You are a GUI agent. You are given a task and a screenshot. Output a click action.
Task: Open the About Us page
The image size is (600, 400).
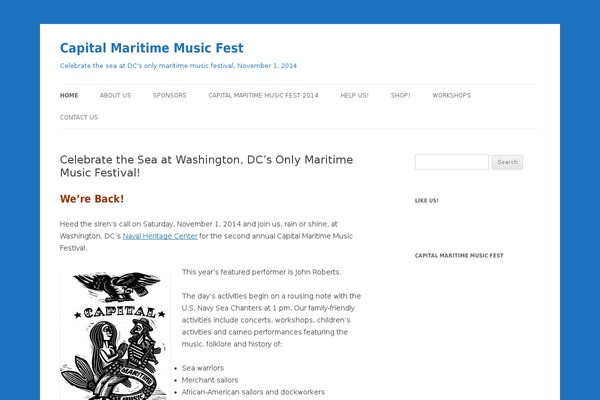tap(115, 95)
